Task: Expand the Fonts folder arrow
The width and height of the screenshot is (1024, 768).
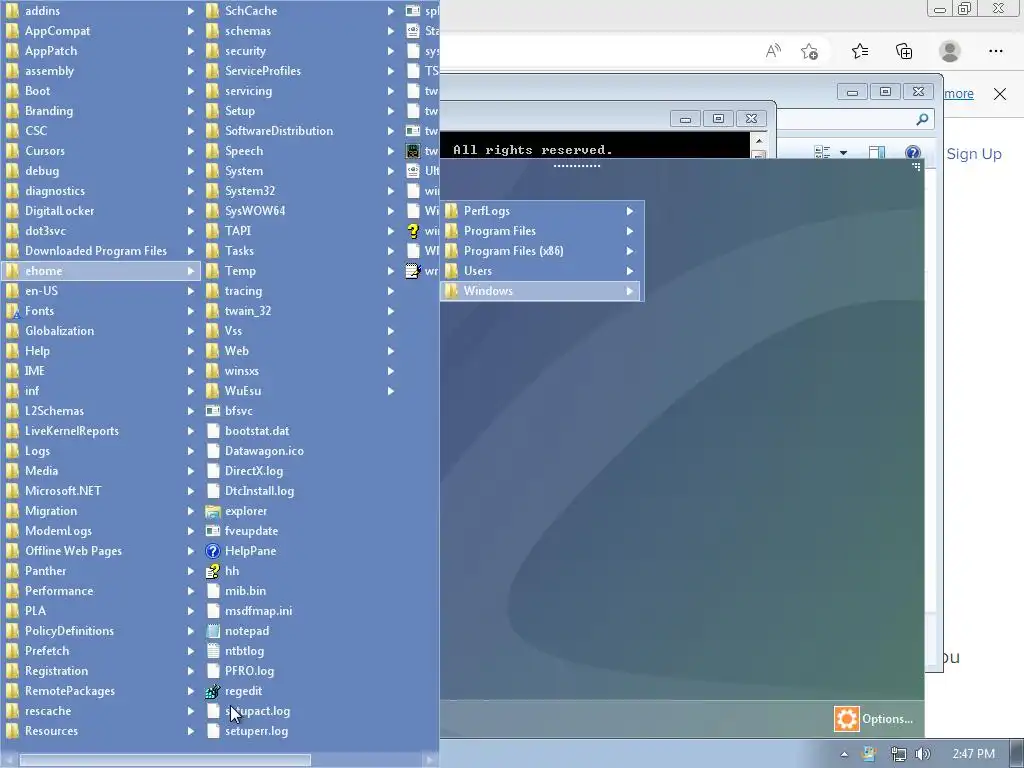Action: (191, 311)
